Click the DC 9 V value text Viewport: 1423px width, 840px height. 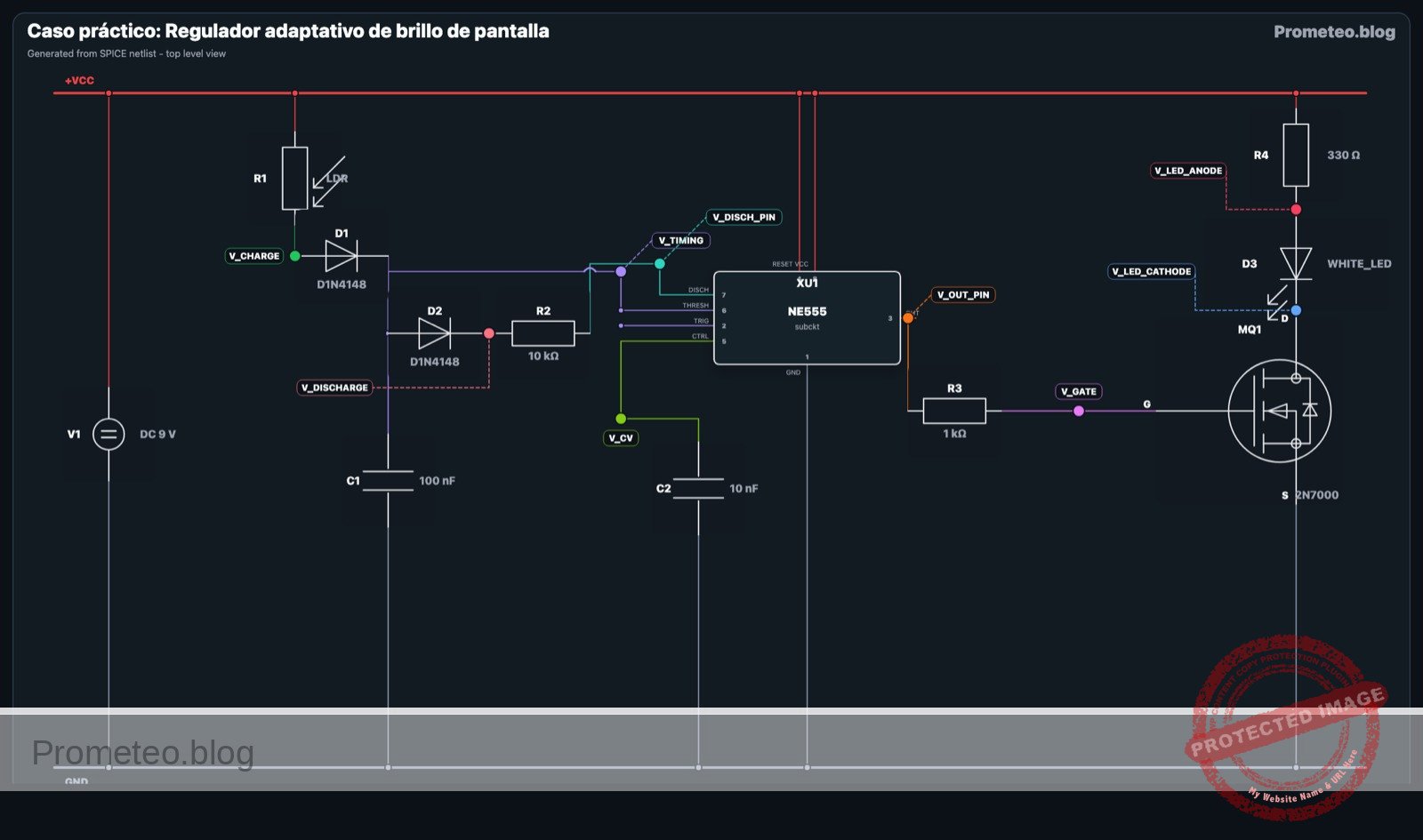(157, 435)
